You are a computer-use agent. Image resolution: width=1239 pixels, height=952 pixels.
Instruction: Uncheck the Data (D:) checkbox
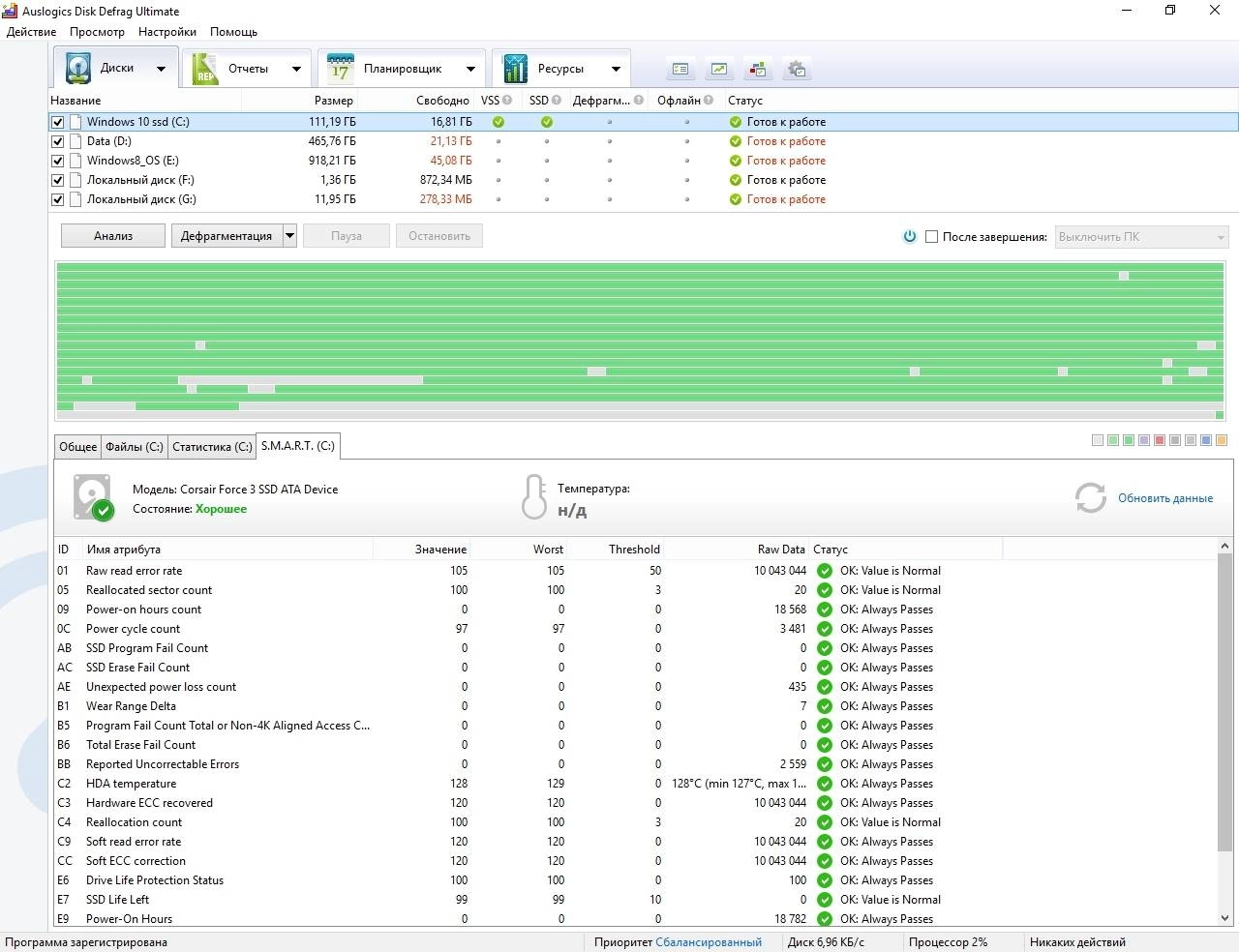(57, 141)
